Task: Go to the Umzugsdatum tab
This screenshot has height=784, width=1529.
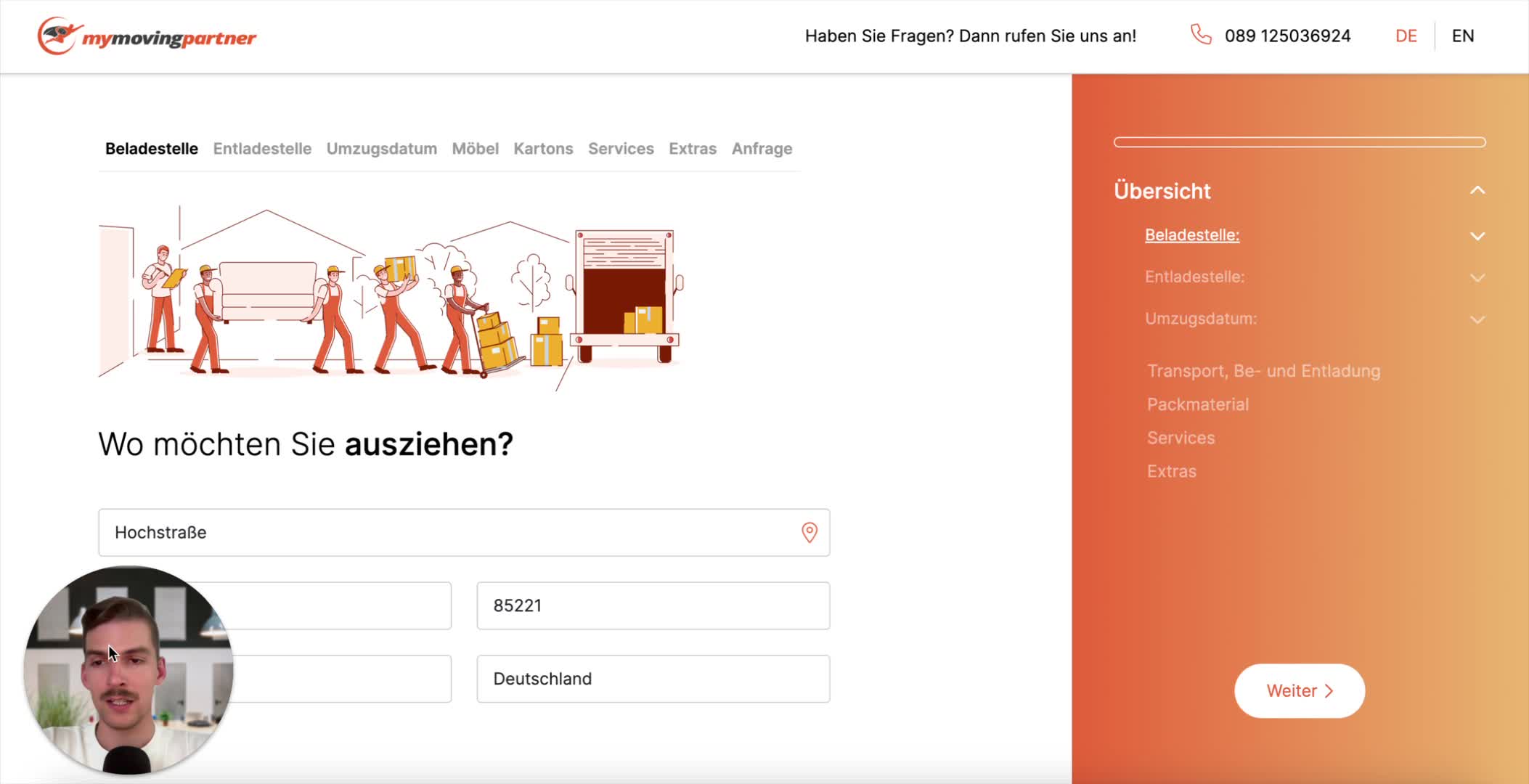Action: pyautogui.click(x=382, y=149)
